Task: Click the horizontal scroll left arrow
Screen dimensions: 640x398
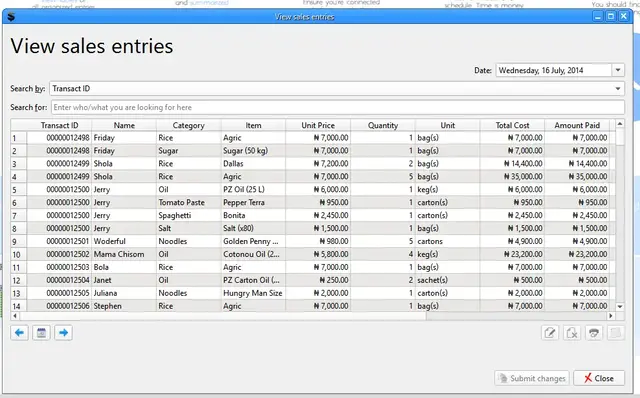Action: coord(15,316)
